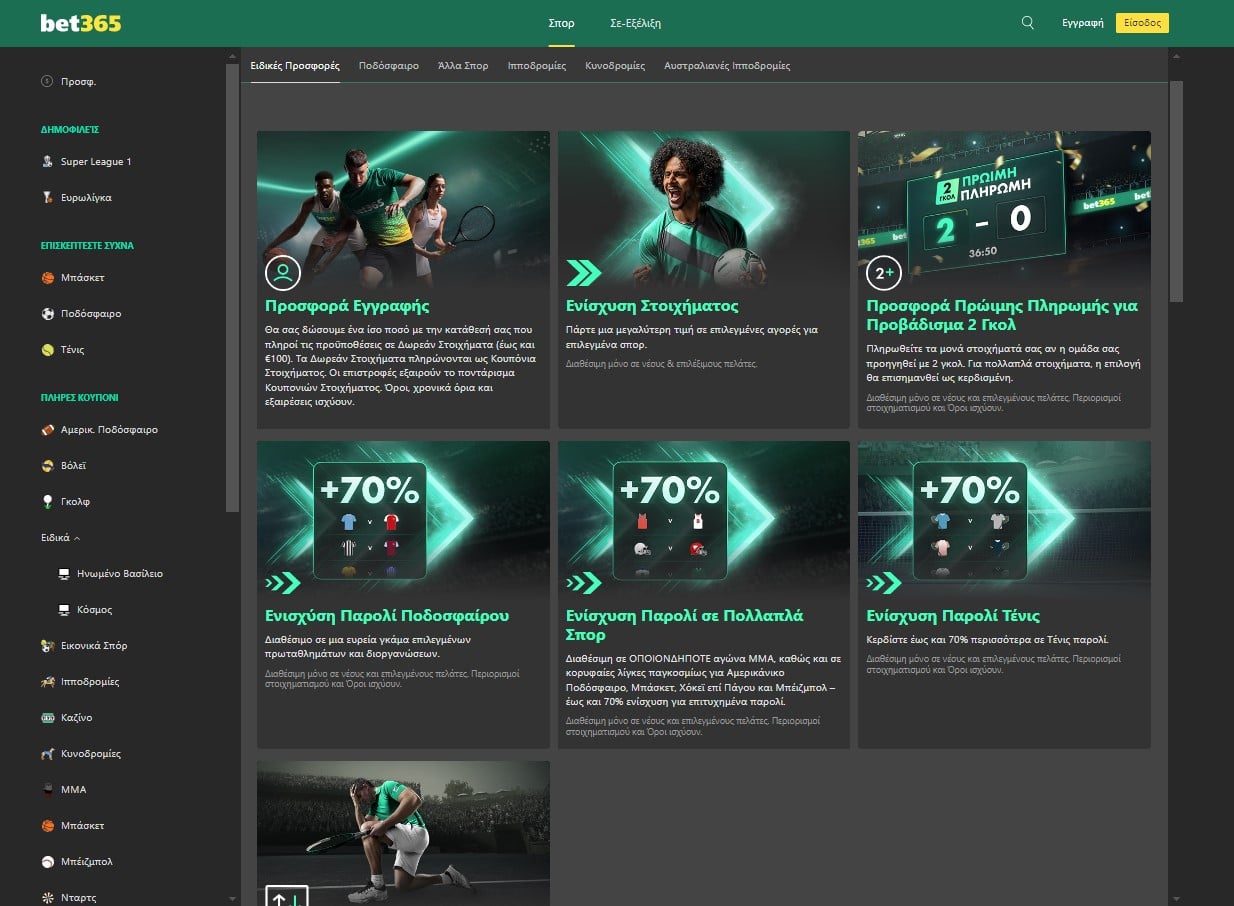Open Super League 1 sidebar icon

click(x=47, y=162)
